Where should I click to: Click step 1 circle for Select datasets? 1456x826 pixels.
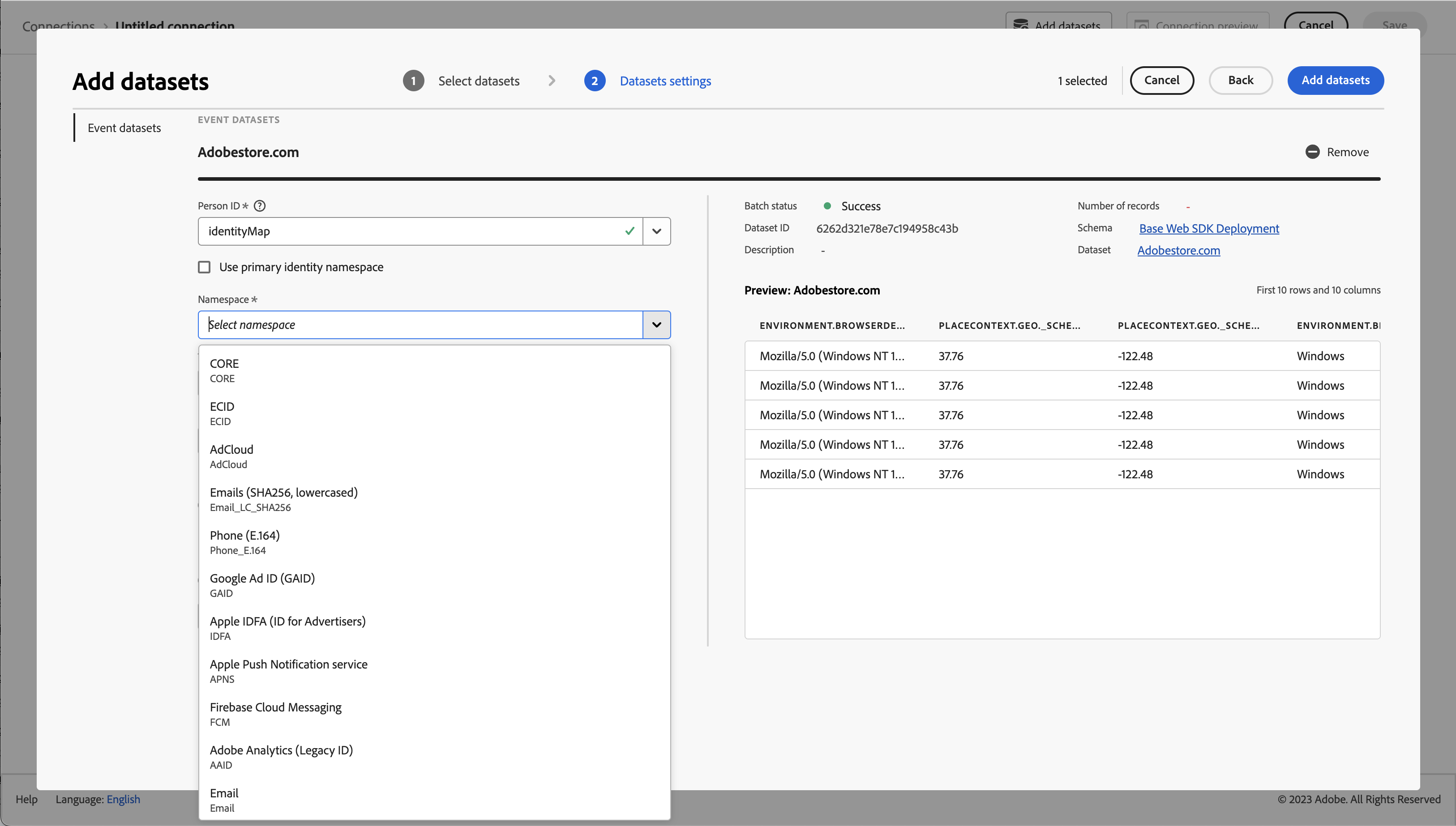coord(413,81)
